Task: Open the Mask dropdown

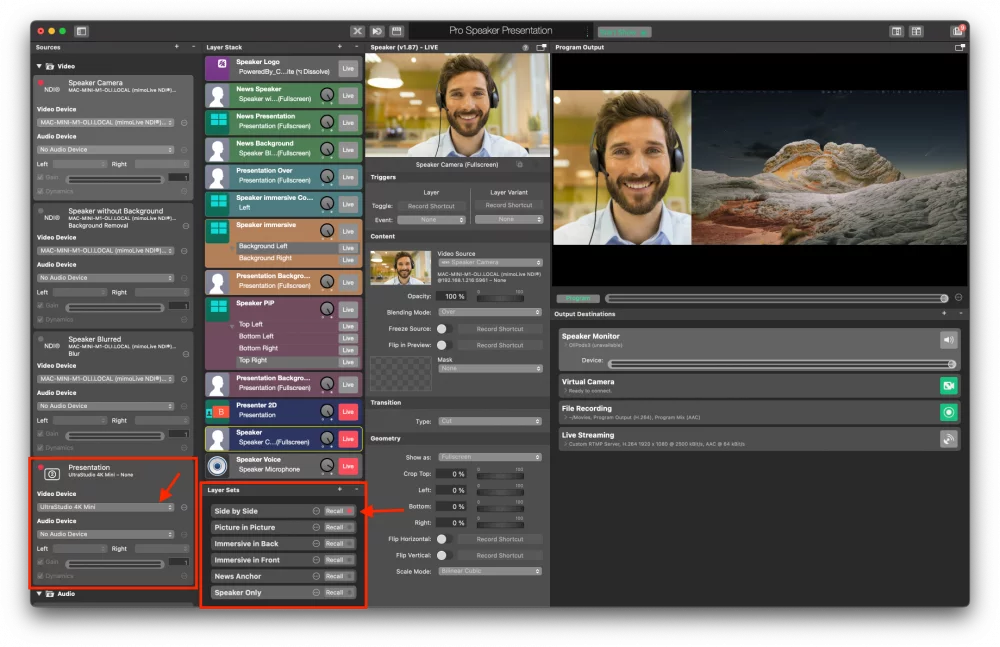Action: coord(490,368)
